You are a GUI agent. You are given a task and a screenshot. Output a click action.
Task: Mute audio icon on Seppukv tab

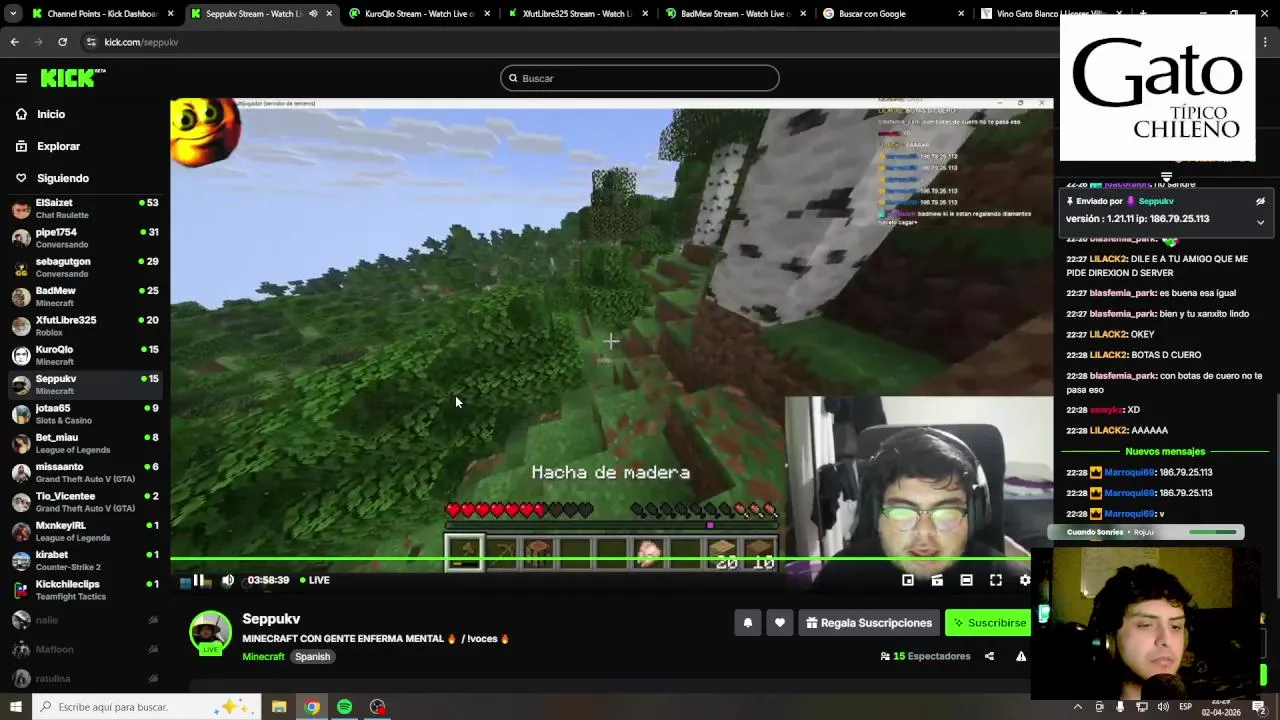click(x=313, y=14)
